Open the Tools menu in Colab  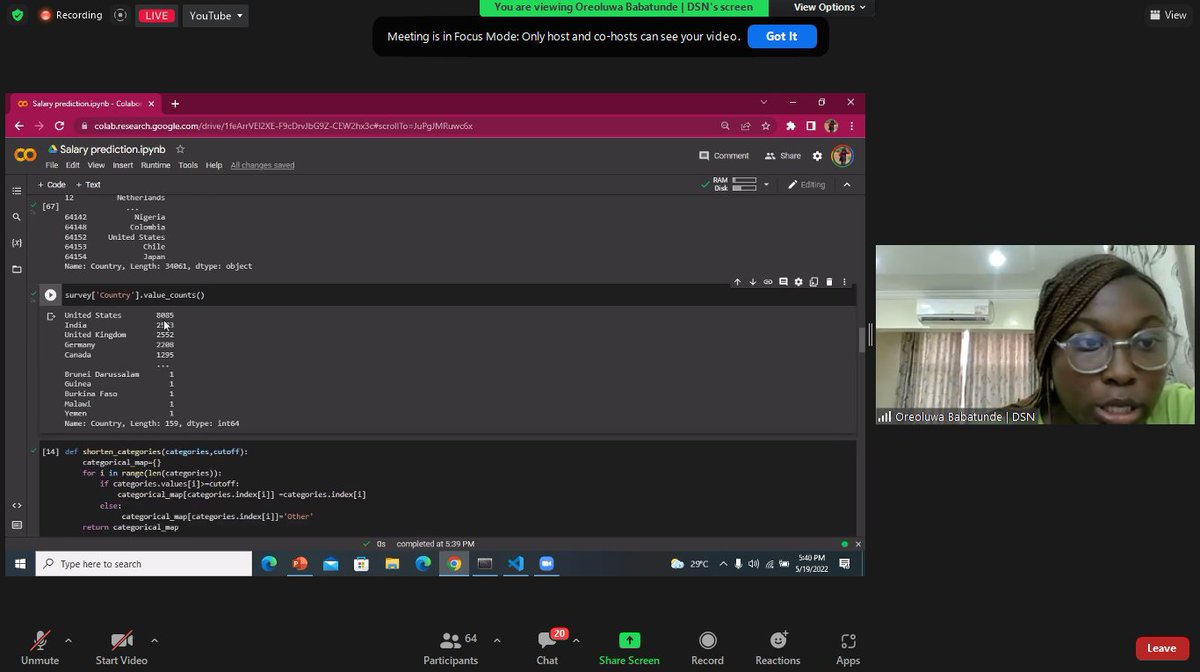188,165
